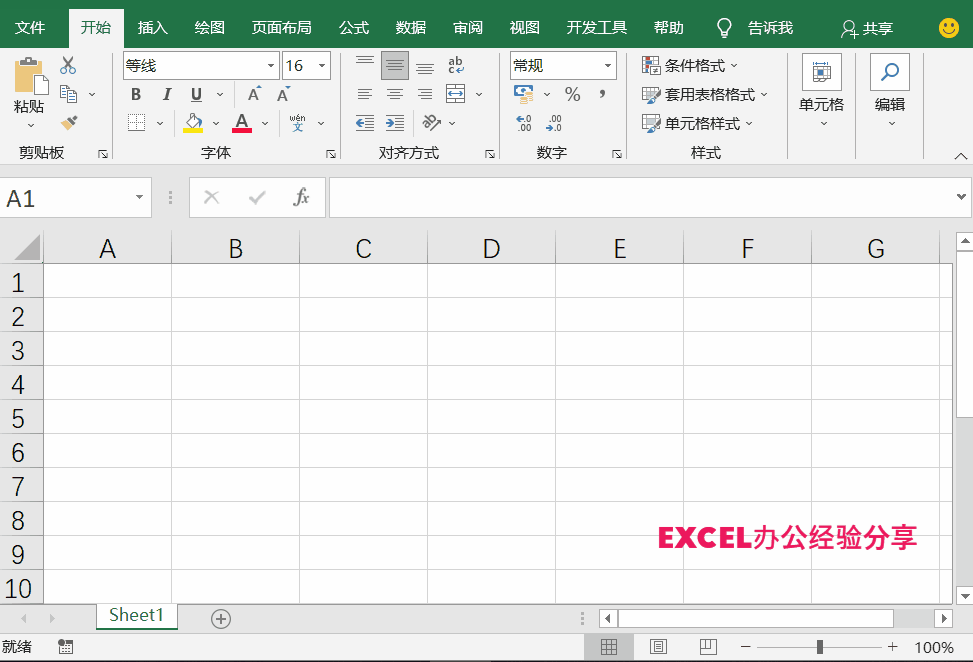Screen dimensions: 973x662
Task: Click the Insert Function fx icon
Action: (303, 196)
